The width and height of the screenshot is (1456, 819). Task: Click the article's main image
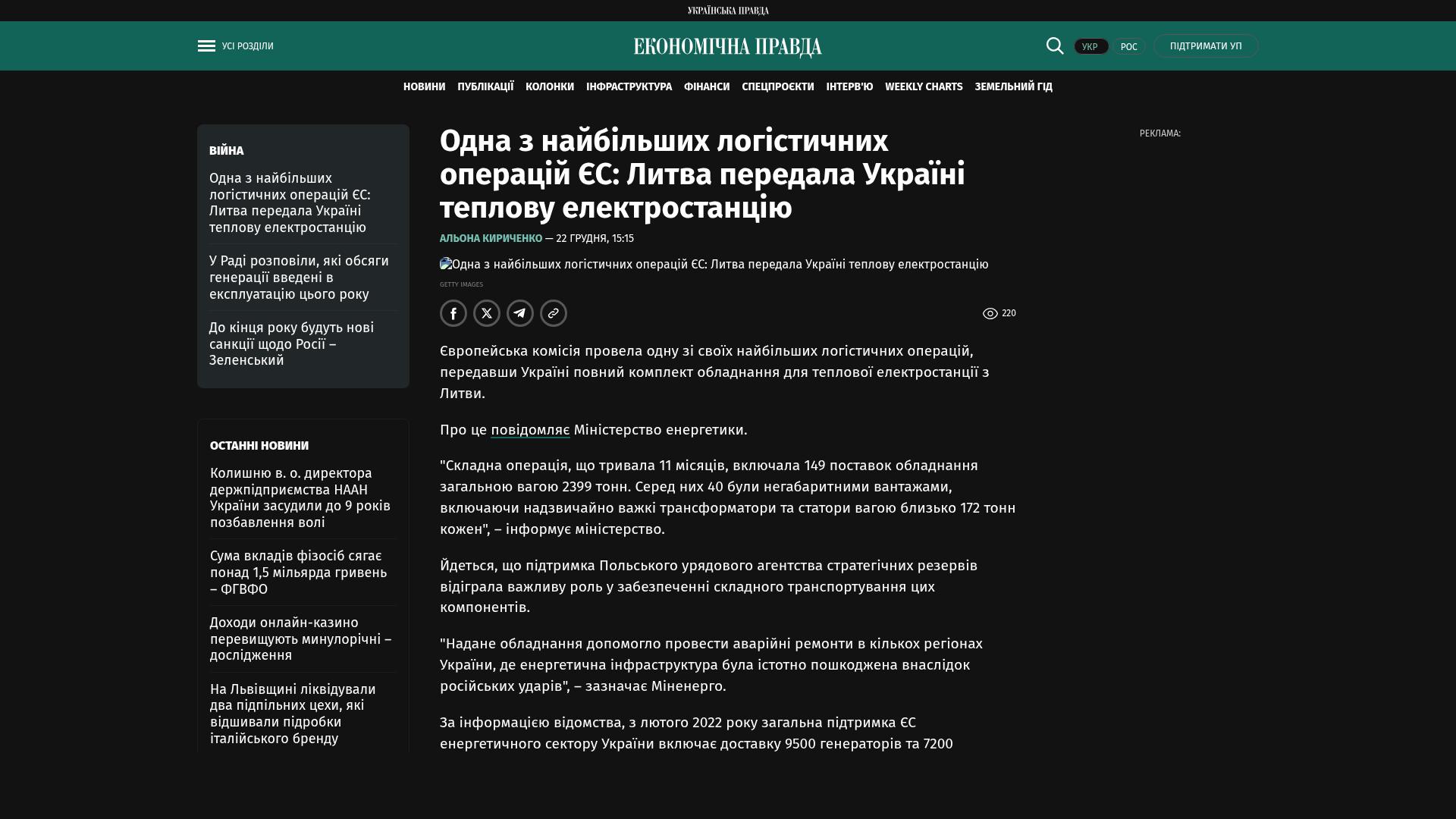713,265
